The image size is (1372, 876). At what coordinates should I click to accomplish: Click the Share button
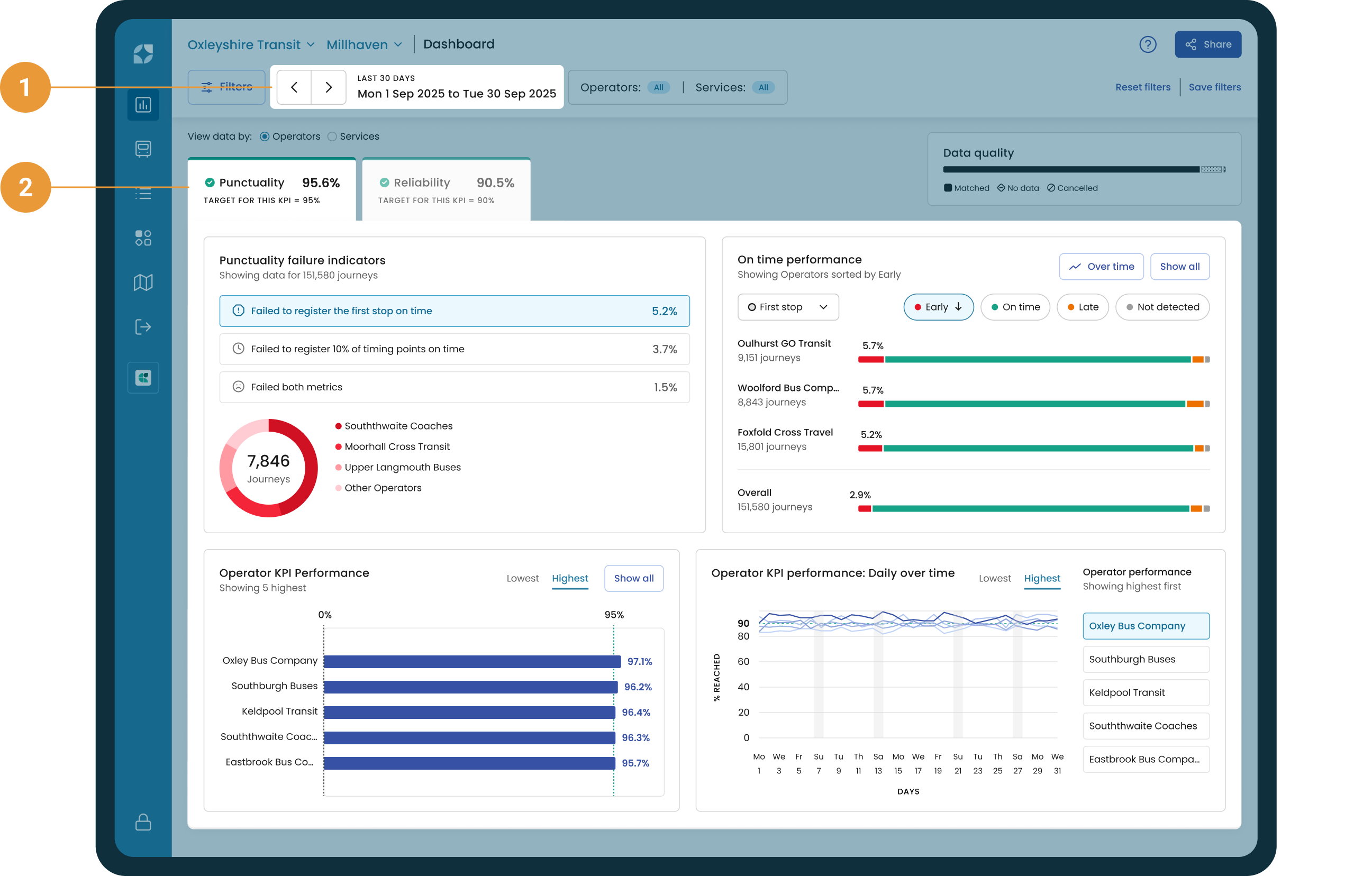point(1207,44)
